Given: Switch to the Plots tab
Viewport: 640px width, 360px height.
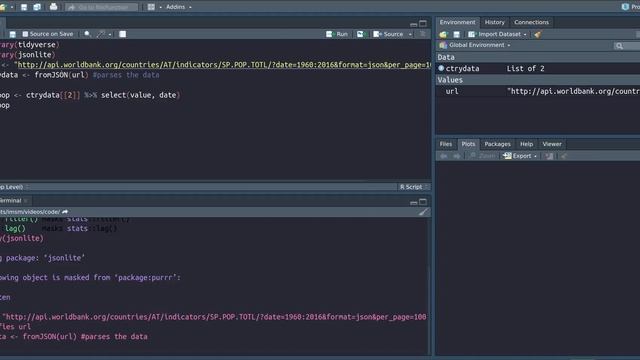Looking at the screenshot, I should pyautogui.click(x=468, y=144).
